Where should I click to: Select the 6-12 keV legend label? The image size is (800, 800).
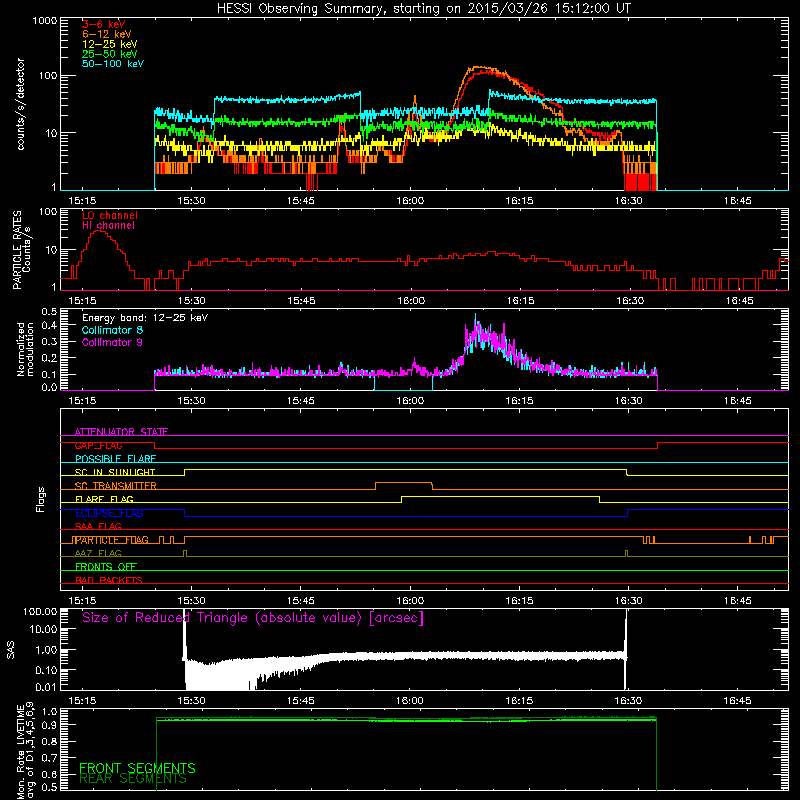click(107, 34)
